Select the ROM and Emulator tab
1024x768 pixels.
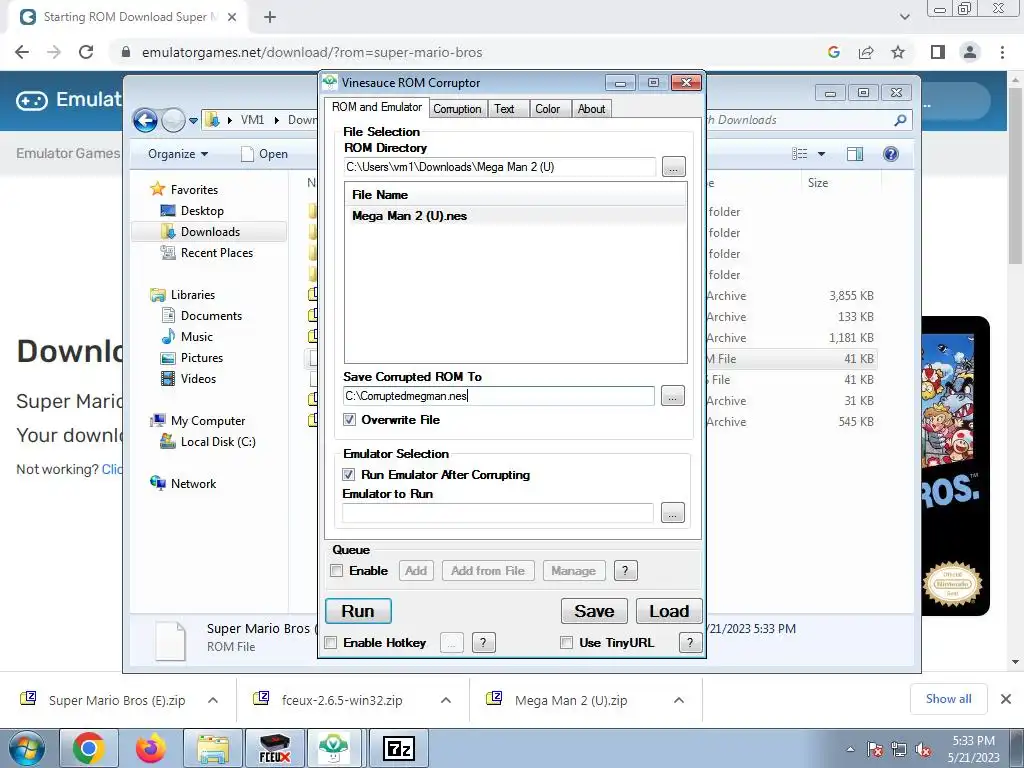pyautogui.click(x=376, y=107)
